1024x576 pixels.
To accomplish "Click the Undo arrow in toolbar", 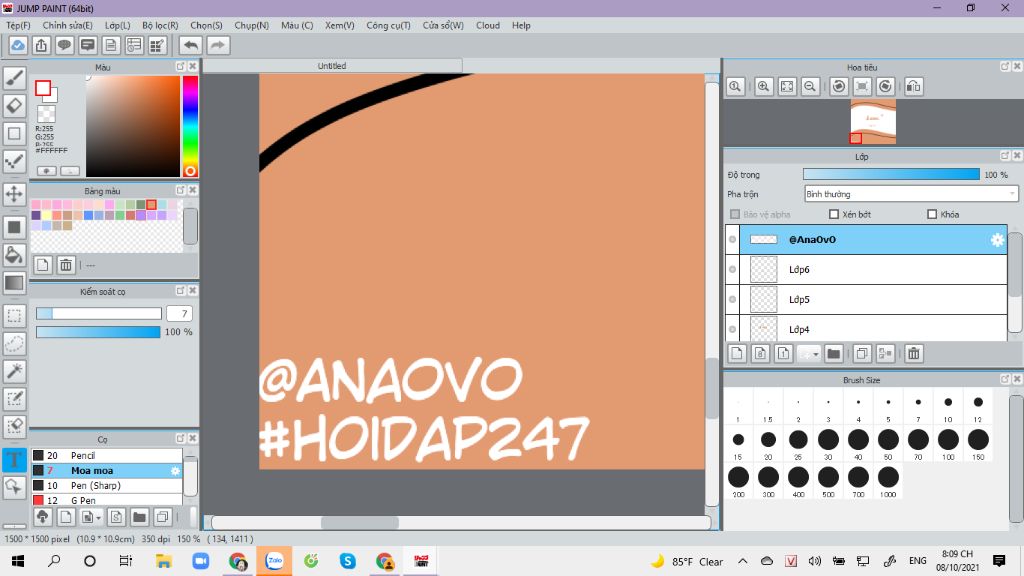I will [191, 45].
